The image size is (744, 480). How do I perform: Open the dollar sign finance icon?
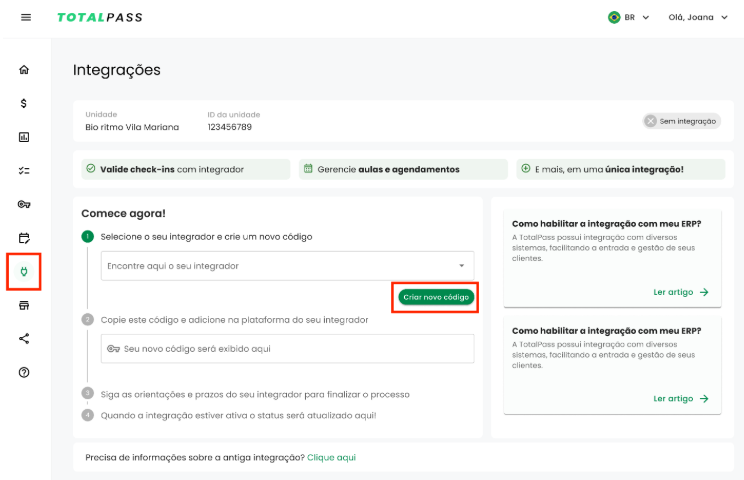click(x=24, y=103)
